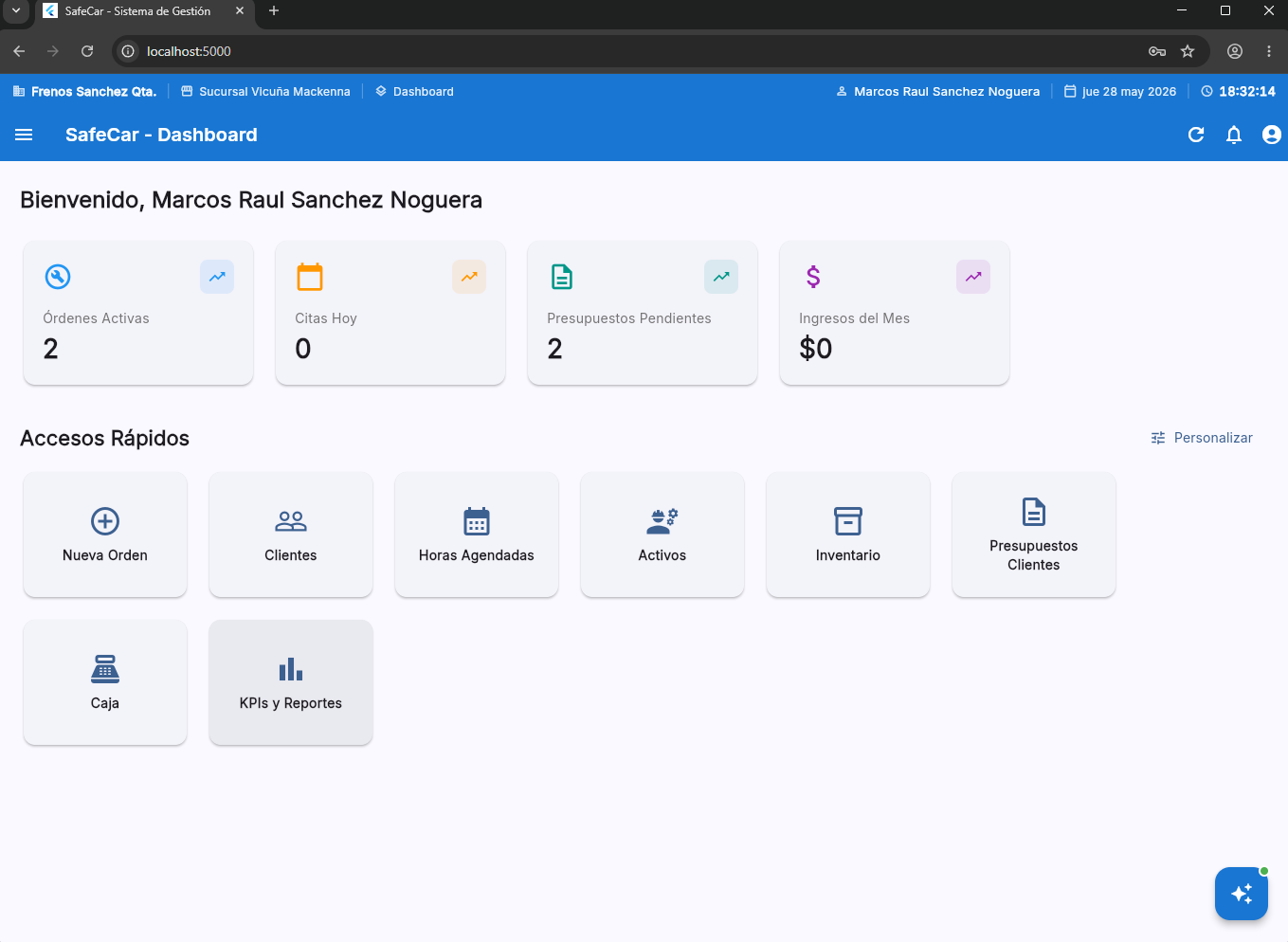Viewport: 1288px width, 942px height.
Task: Open the browser password key icon
Action: point(1157,51)
